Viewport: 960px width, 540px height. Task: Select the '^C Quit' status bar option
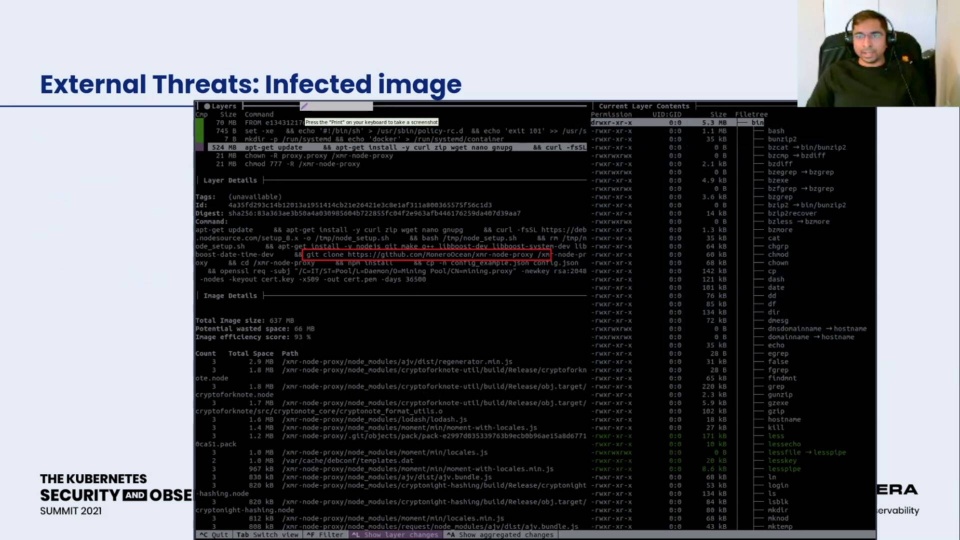pyautogui.click(x=213, y=534)
